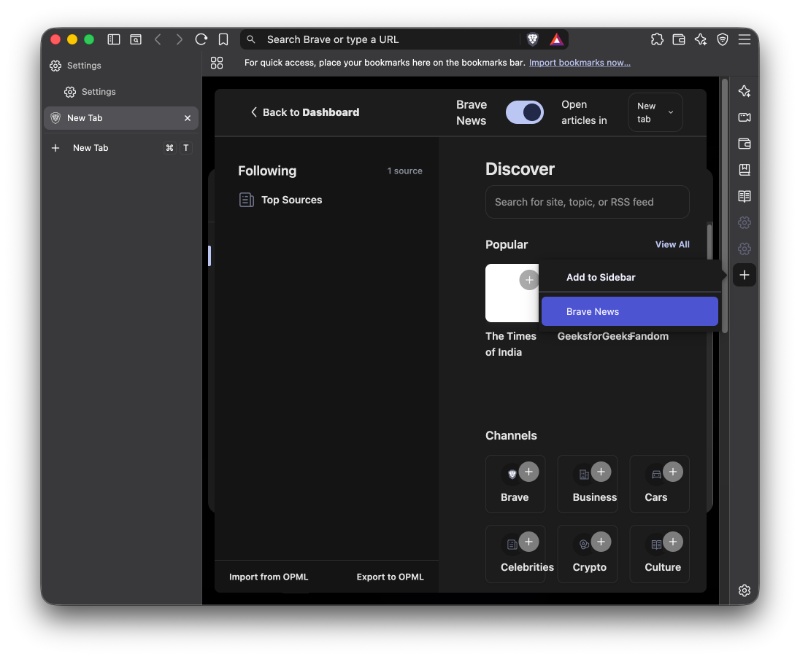Open Brave VPN shield icon

point(722,39)
